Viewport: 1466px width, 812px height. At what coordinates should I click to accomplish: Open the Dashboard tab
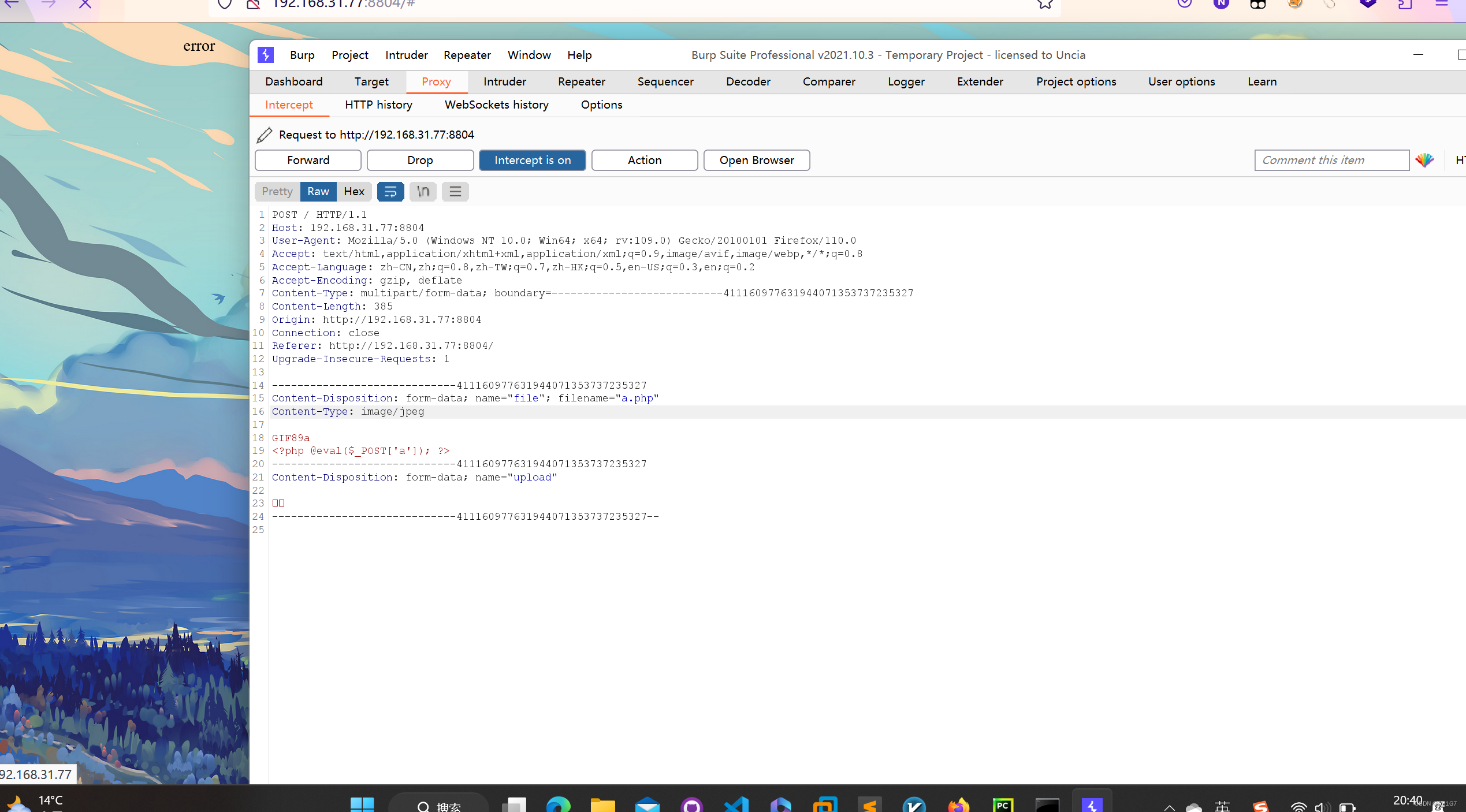294,82
